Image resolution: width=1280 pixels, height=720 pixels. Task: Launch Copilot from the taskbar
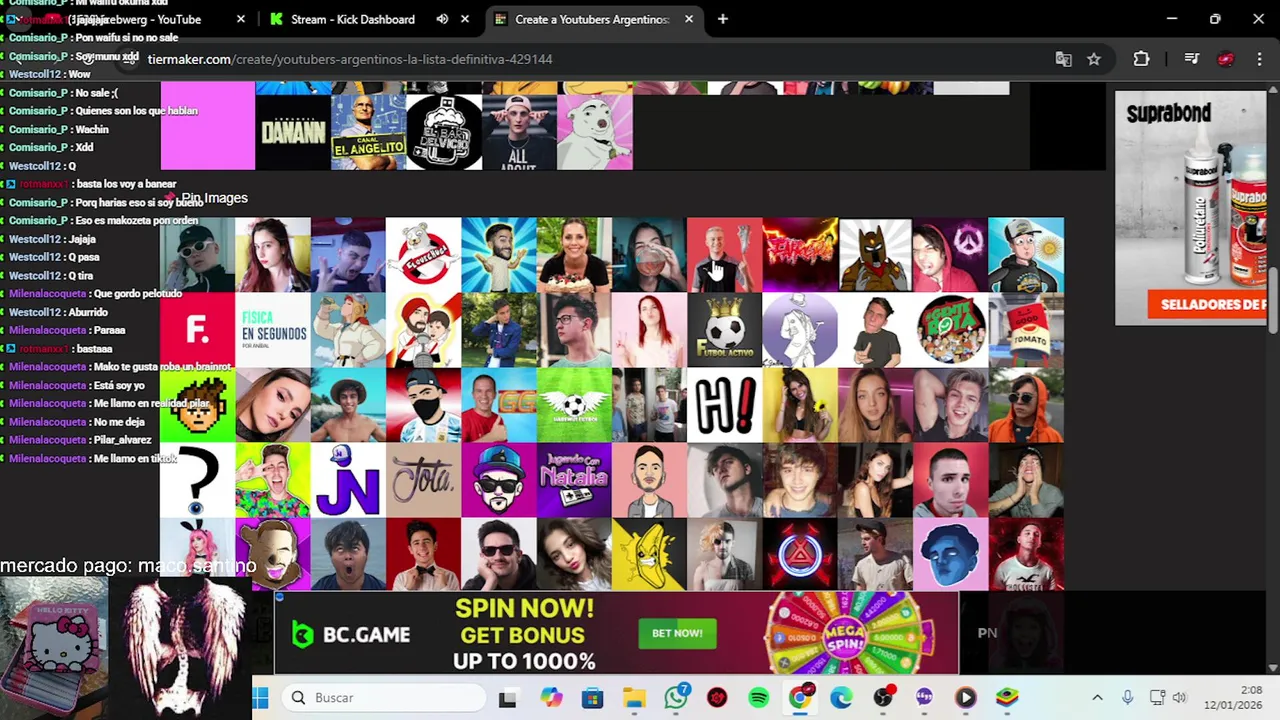click(551, 698)
